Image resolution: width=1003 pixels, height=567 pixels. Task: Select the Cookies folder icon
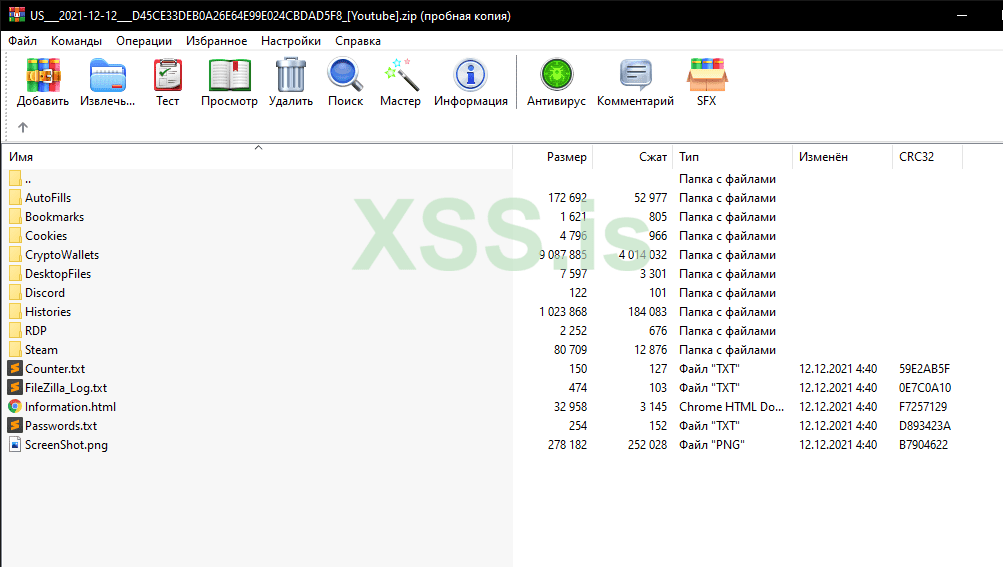(15, 236)
